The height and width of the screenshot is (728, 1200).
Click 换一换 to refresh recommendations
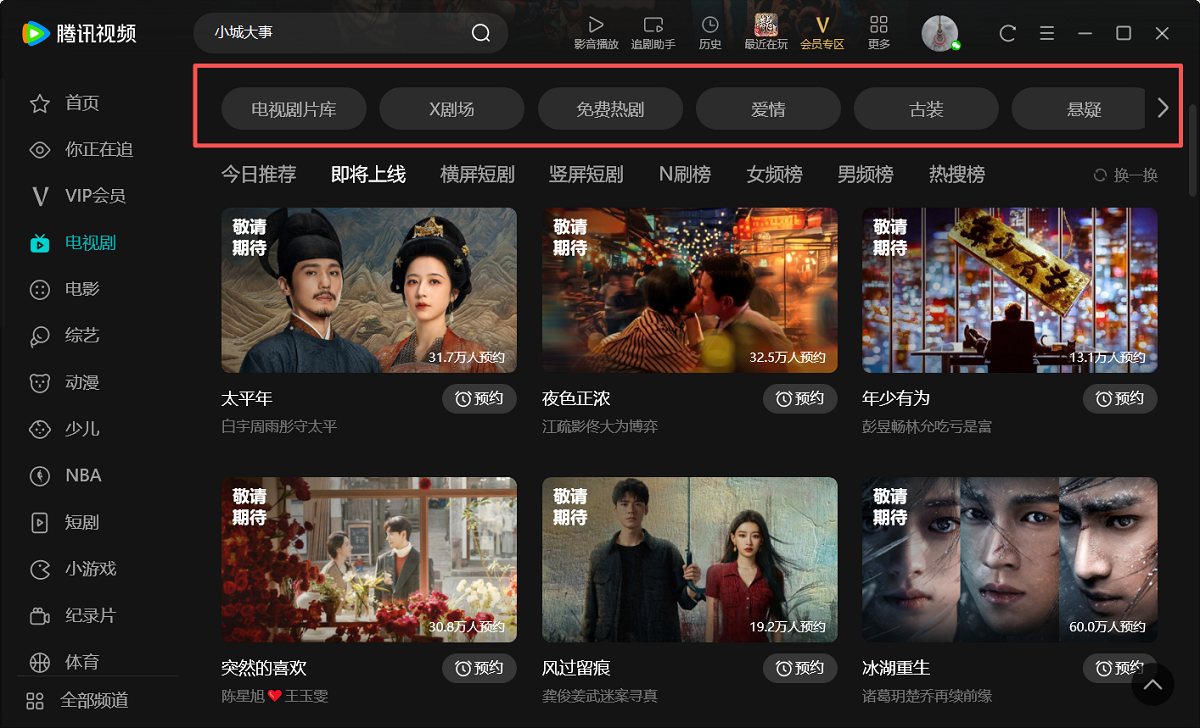(x=1126, y=175)
